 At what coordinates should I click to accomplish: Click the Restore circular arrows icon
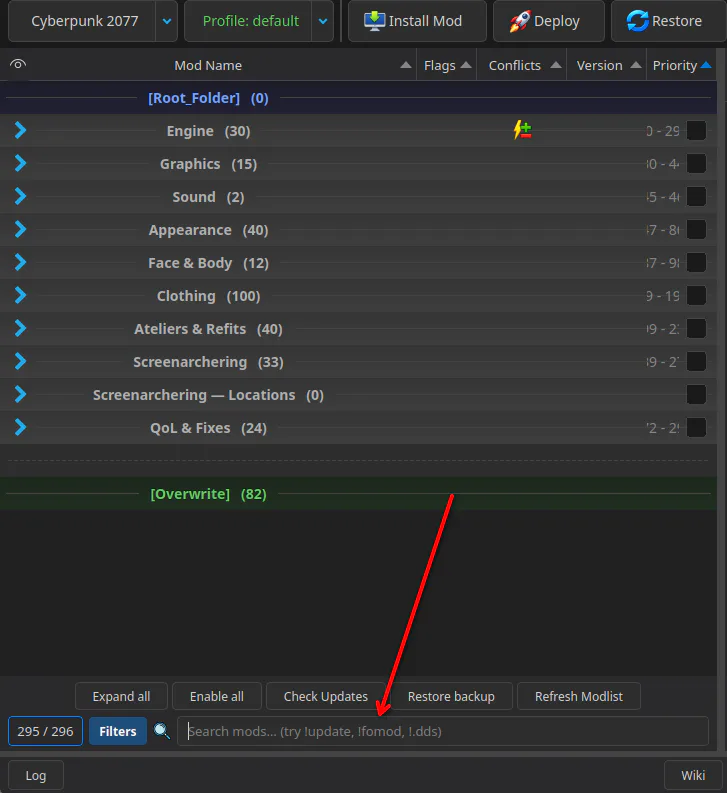pyautogui.click(x=637, y=21)
